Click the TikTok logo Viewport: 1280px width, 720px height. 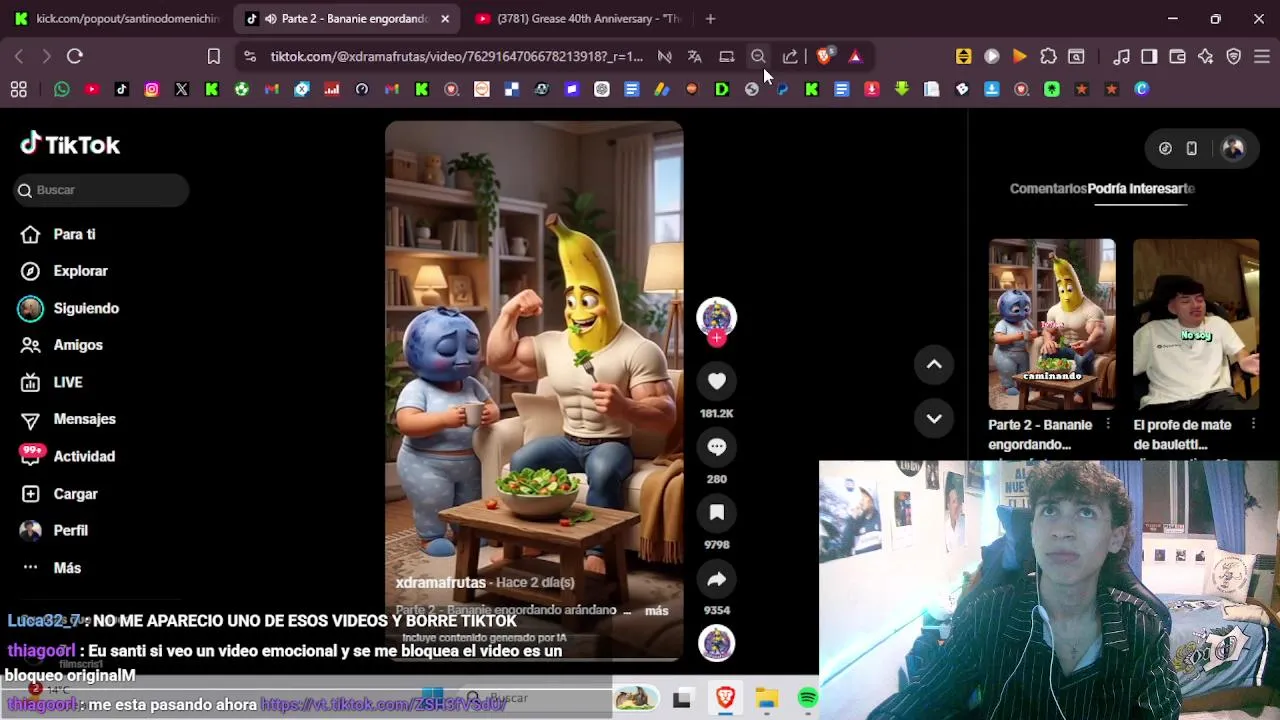pos(70,145)
